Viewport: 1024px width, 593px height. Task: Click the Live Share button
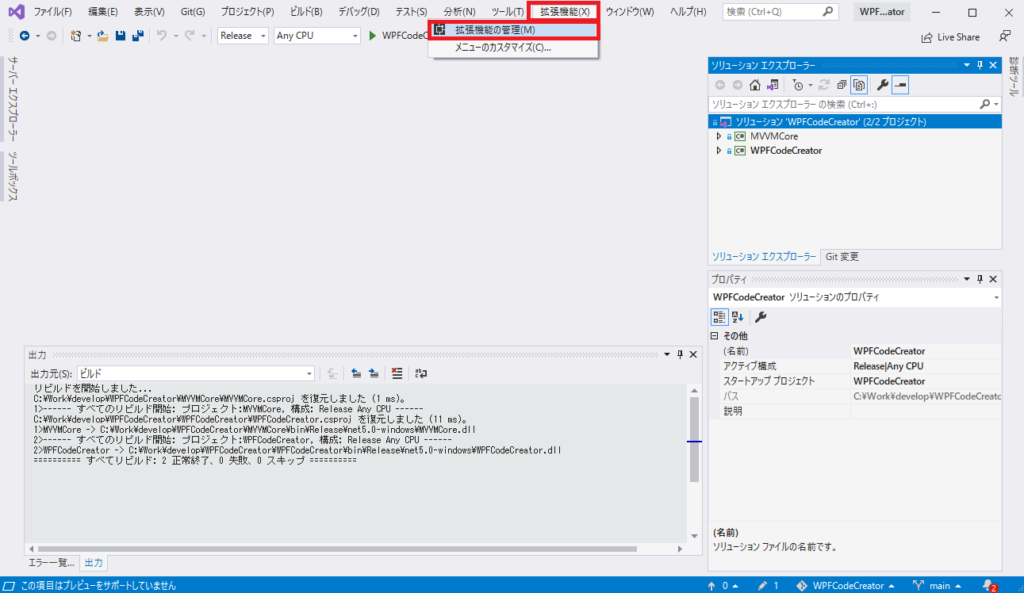pyautogui.click(x=950, y=37)
